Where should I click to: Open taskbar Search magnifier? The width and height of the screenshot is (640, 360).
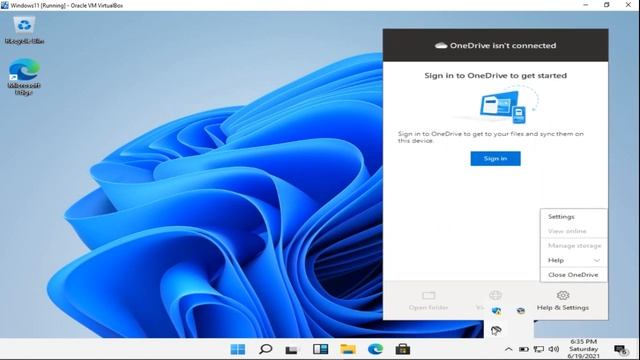[x=265, y=349]
